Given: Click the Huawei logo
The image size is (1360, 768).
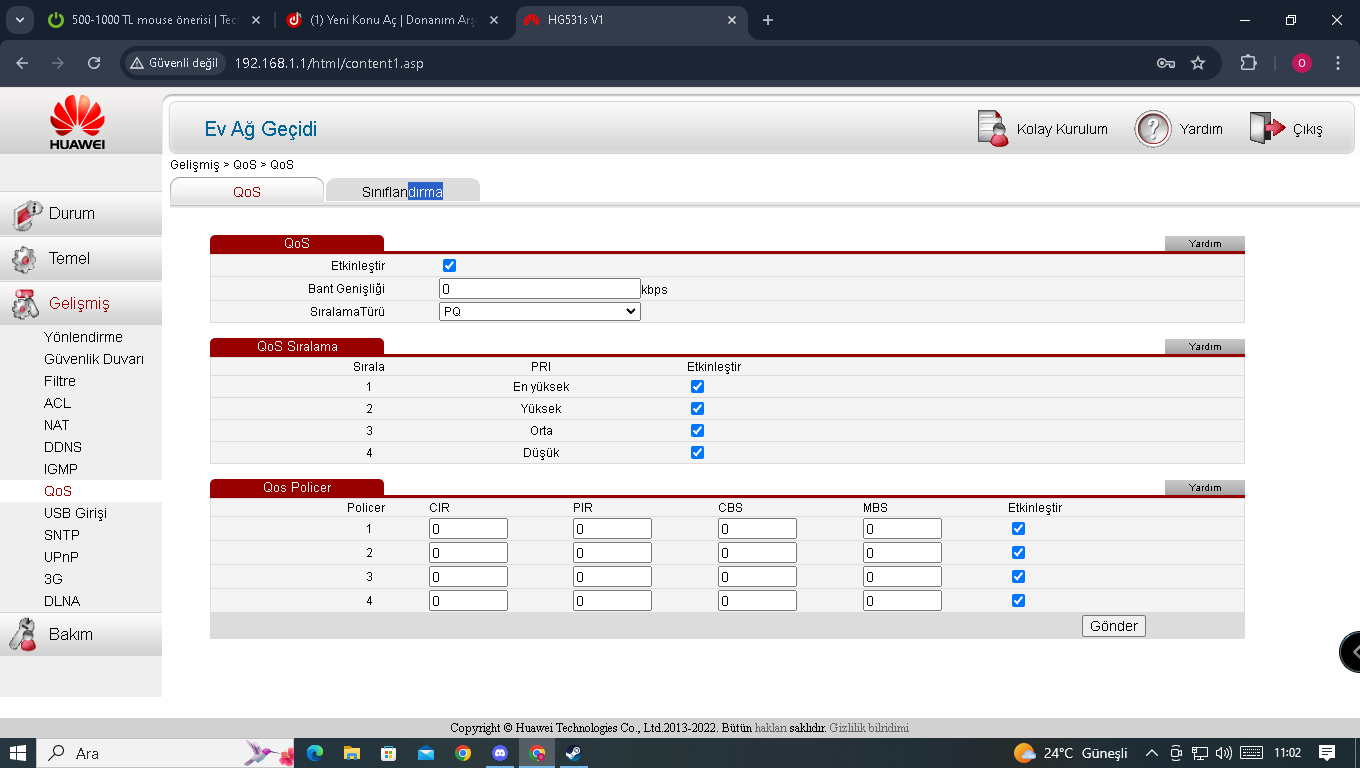Looking at the screenshot, I should [78, 121].
